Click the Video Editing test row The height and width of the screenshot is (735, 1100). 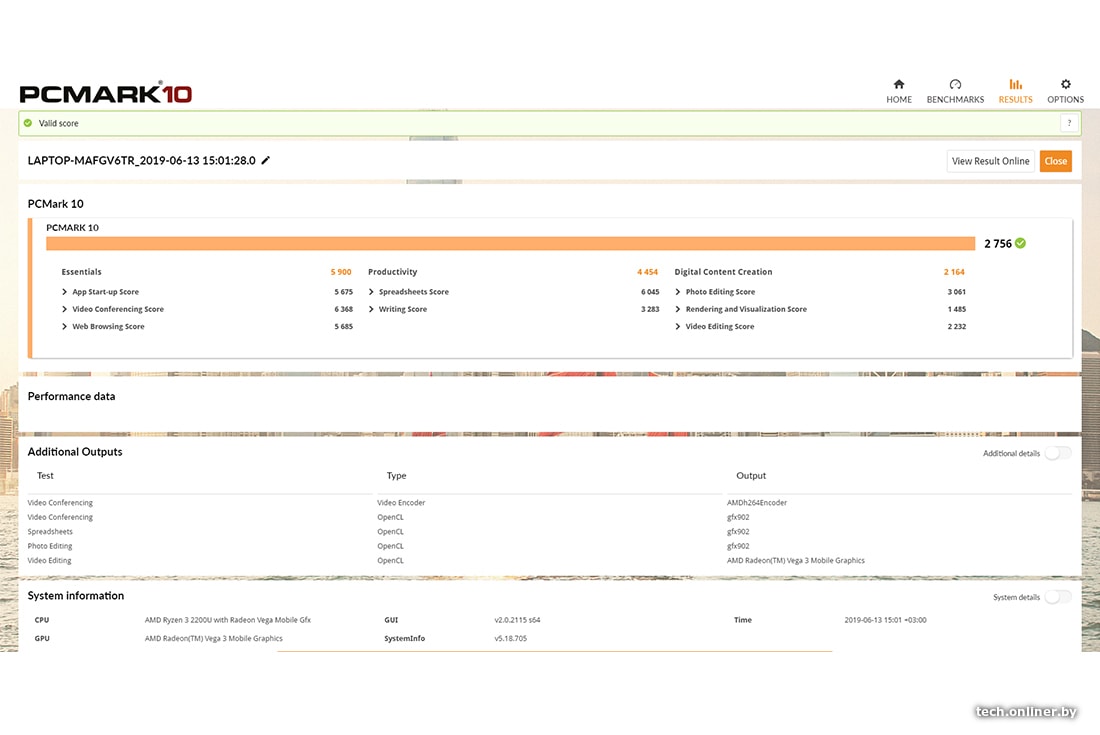pyautogui.click(x=49, y=560)
